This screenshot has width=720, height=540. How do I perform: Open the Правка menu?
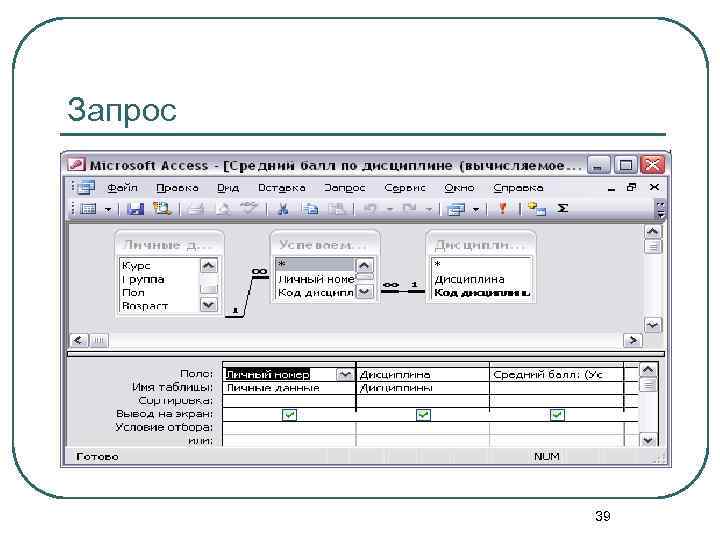coord(177,188)
